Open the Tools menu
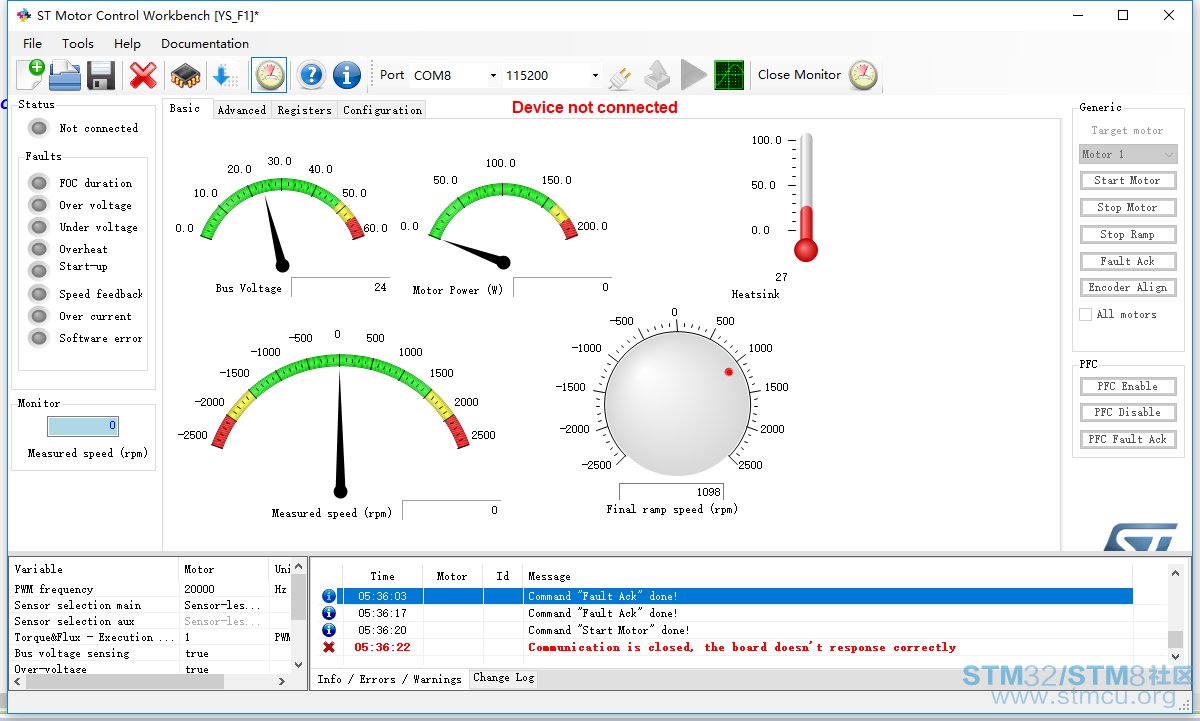Image resolution: width=1200 pixels, height=721 pixels. coord(78,43)
